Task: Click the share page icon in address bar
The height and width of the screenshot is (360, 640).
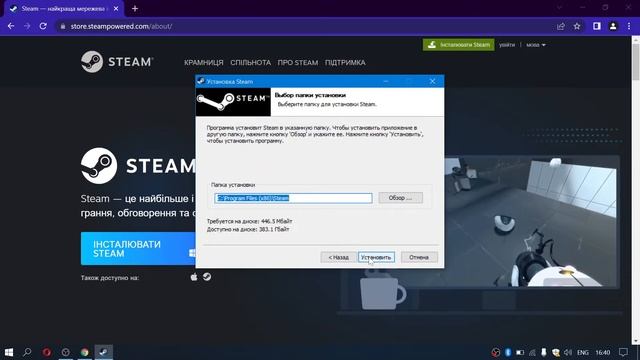Action: (560, 26)
